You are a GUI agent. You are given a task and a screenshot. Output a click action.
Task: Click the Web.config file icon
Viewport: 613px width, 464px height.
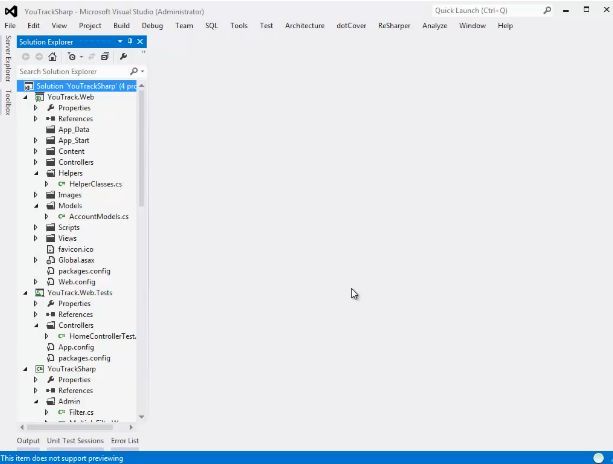50,281
